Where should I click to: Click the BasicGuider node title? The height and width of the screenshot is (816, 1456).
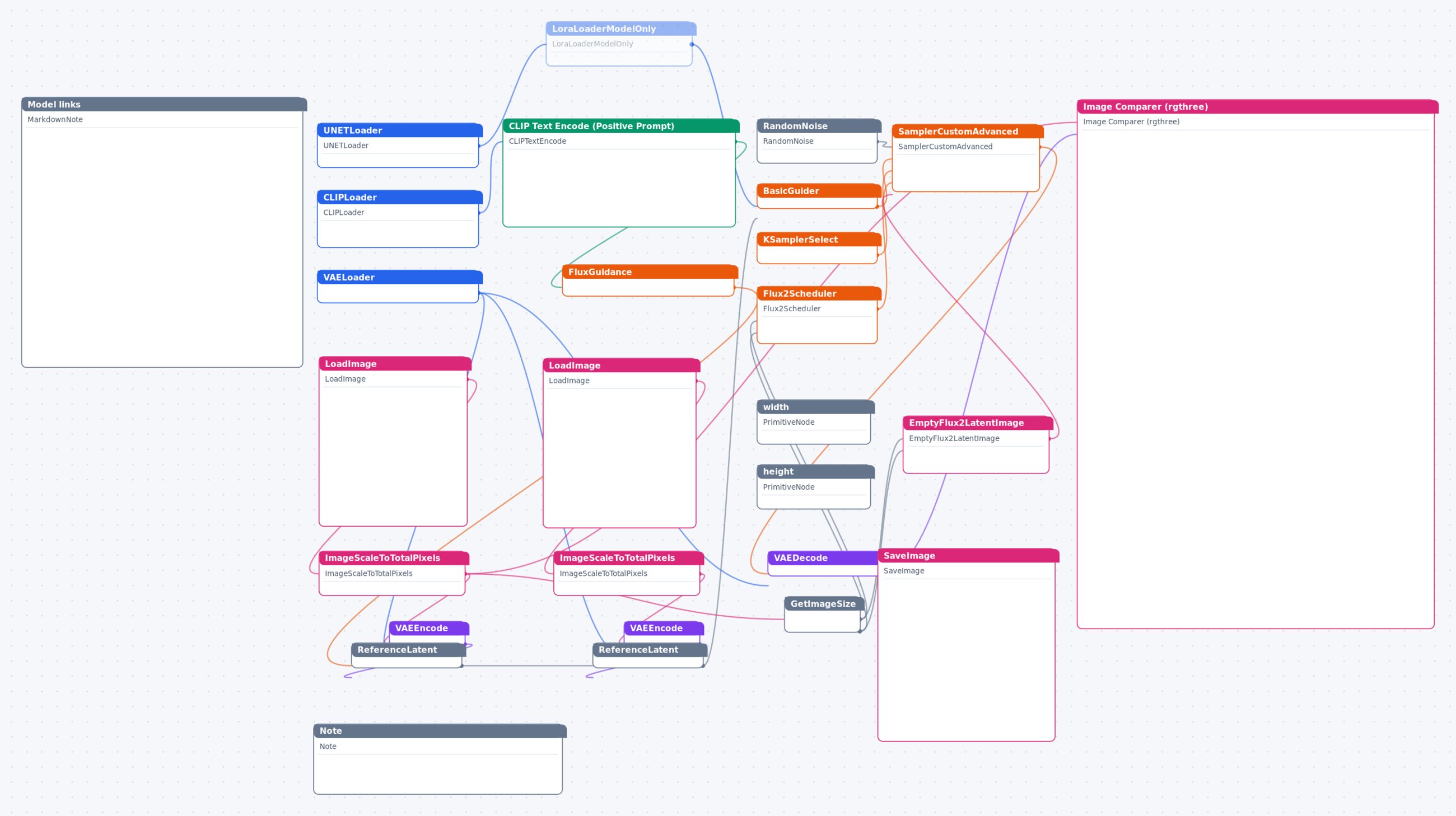(x=791, y=191)
